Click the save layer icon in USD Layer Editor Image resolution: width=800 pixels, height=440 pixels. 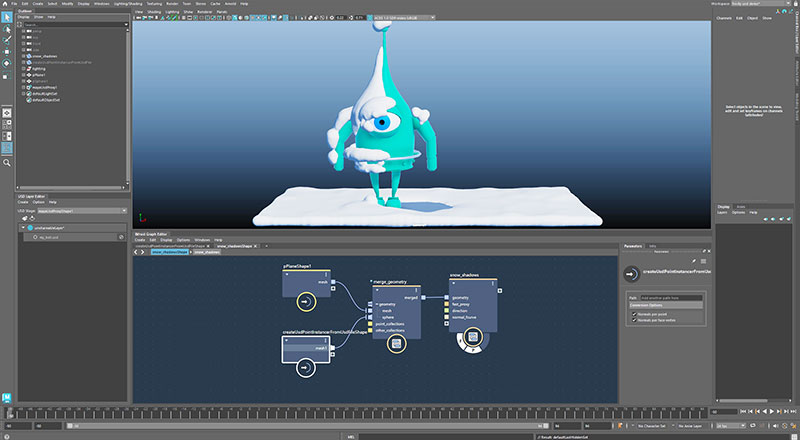tap(32, 218)
